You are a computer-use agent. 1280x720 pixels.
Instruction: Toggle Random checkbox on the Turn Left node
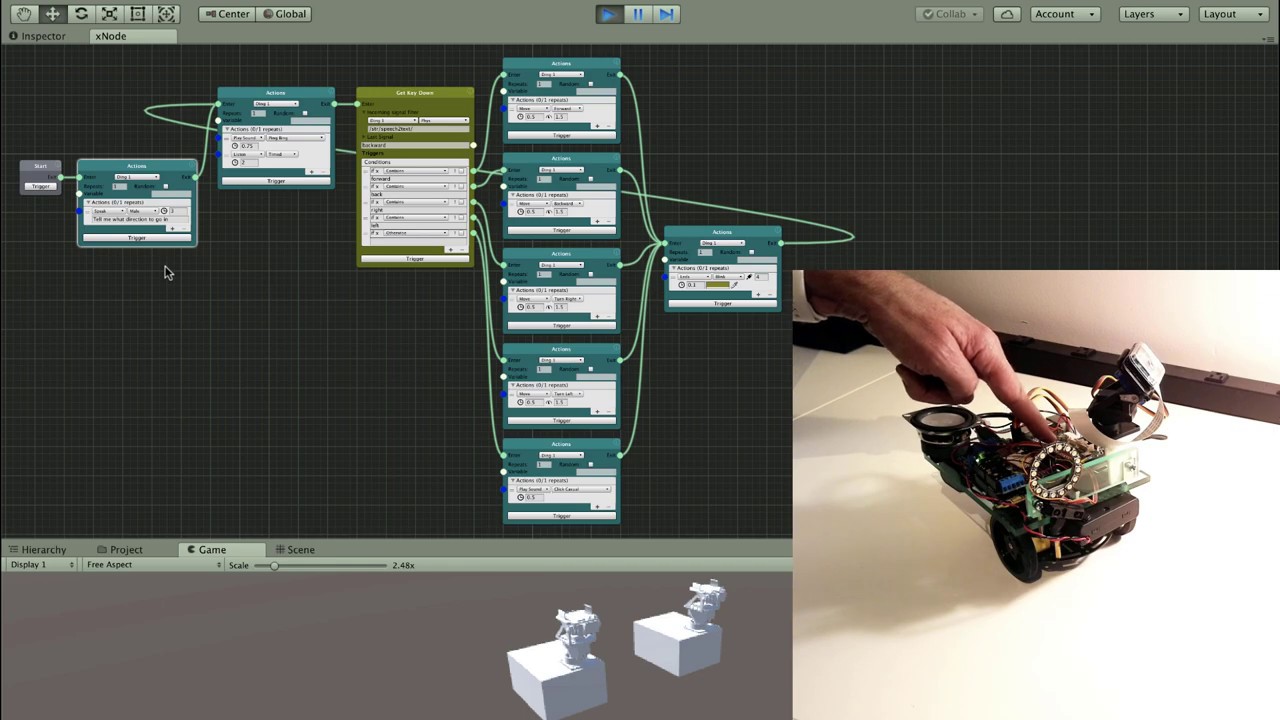point(590,369)
